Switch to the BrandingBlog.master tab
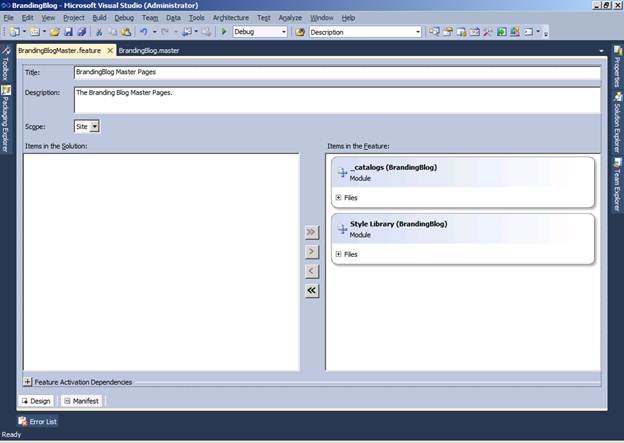This screenshot has width=624, height=443. tap(149, 51)
